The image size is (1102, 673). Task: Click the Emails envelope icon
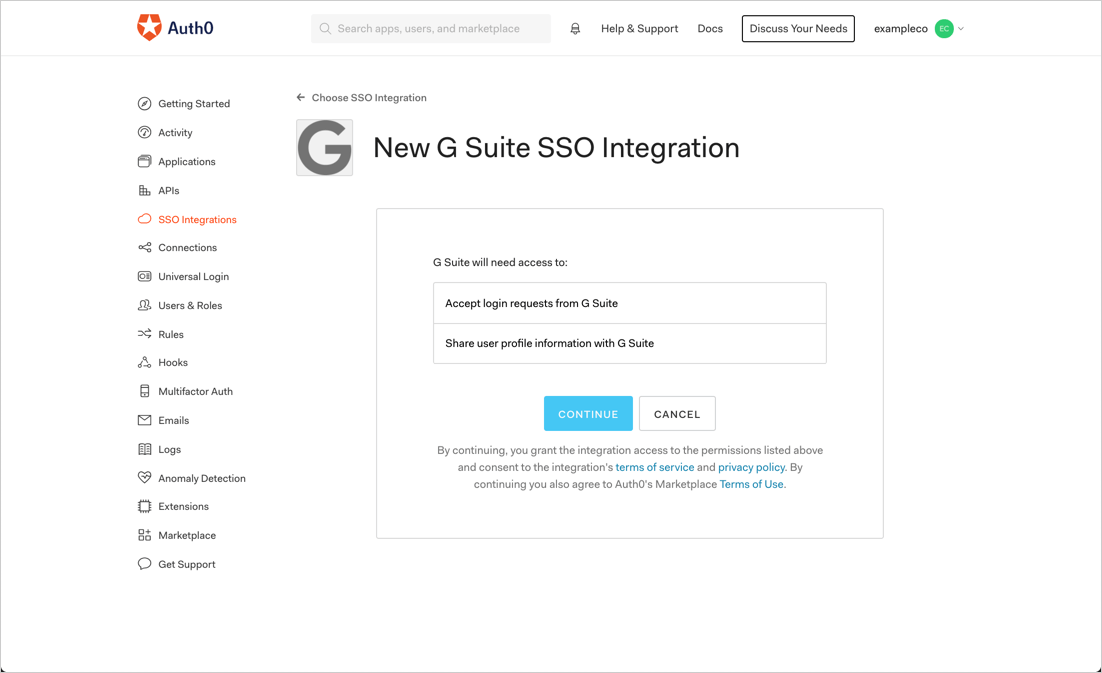[144, 421]
